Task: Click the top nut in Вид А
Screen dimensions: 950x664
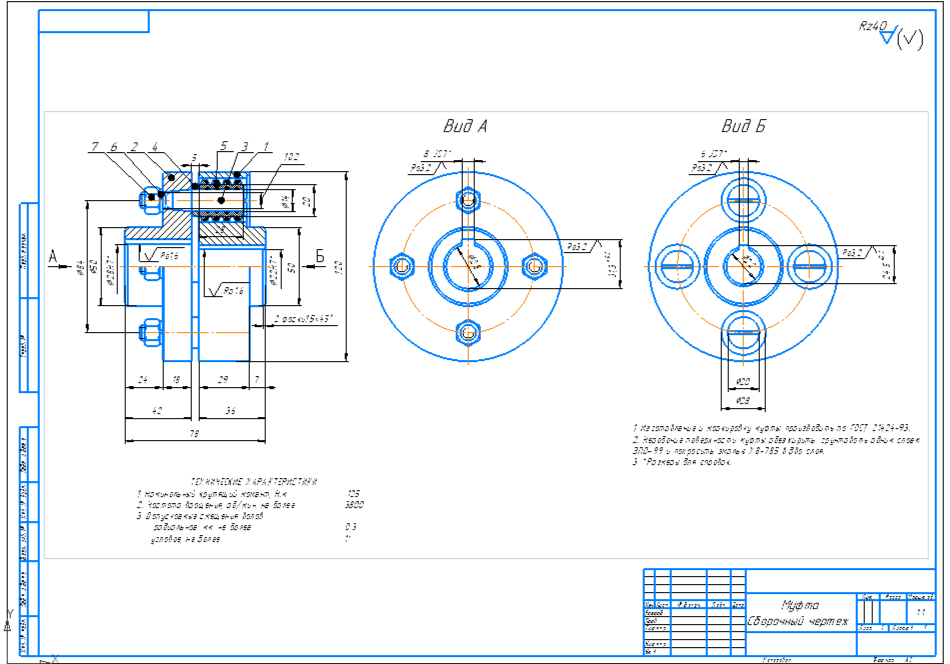Action: [468, 199]
